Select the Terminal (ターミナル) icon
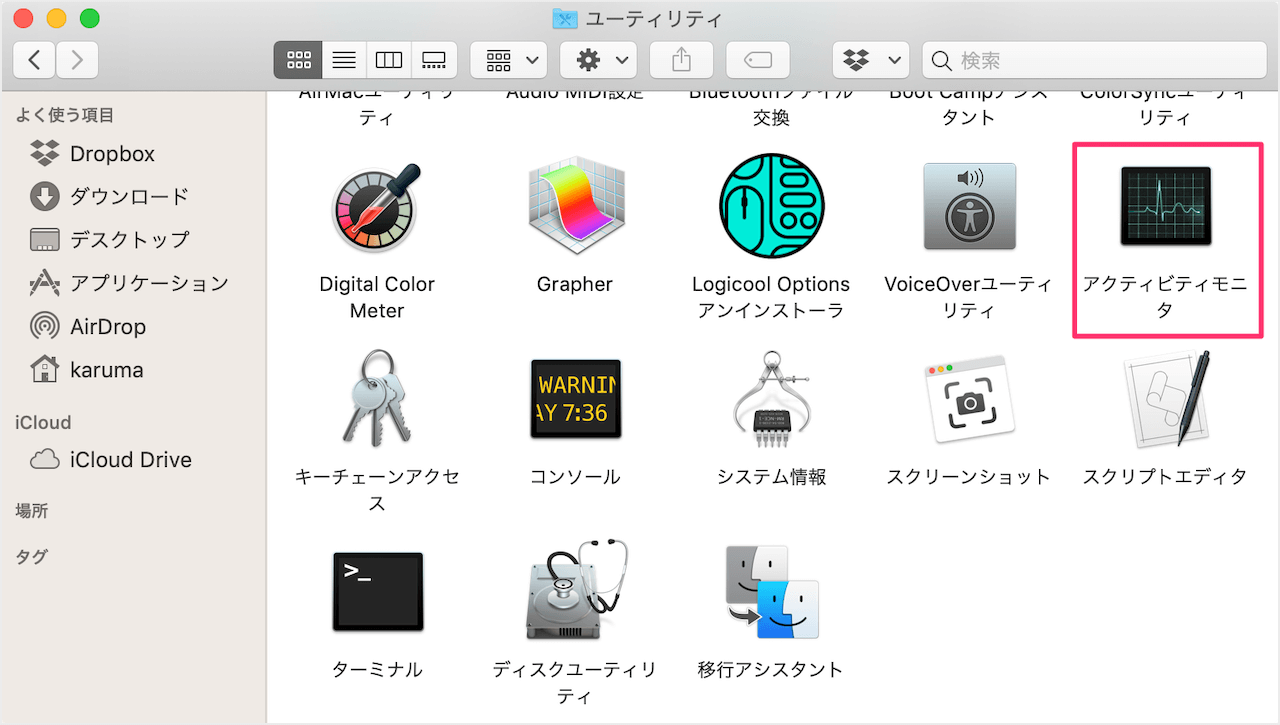This screenshot has height=725, width=1280. (377, 591)
